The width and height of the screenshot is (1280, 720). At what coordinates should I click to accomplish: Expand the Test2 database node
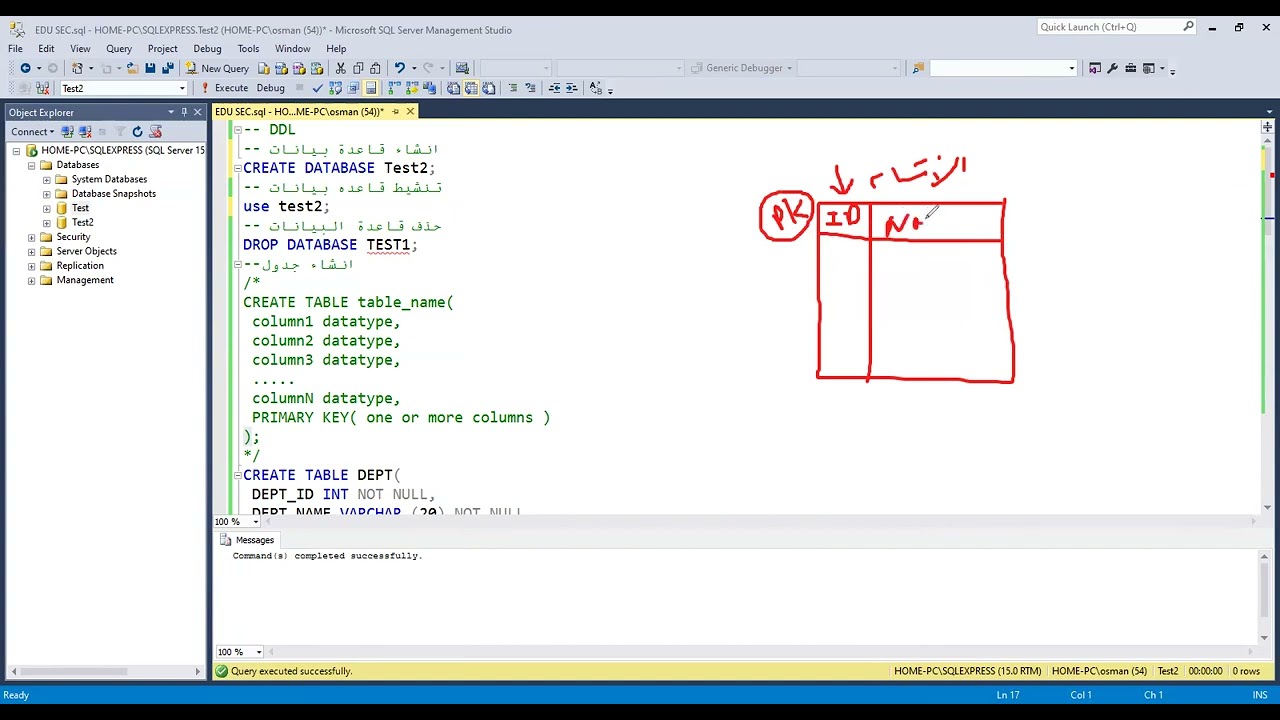click(x=47, y=222)
